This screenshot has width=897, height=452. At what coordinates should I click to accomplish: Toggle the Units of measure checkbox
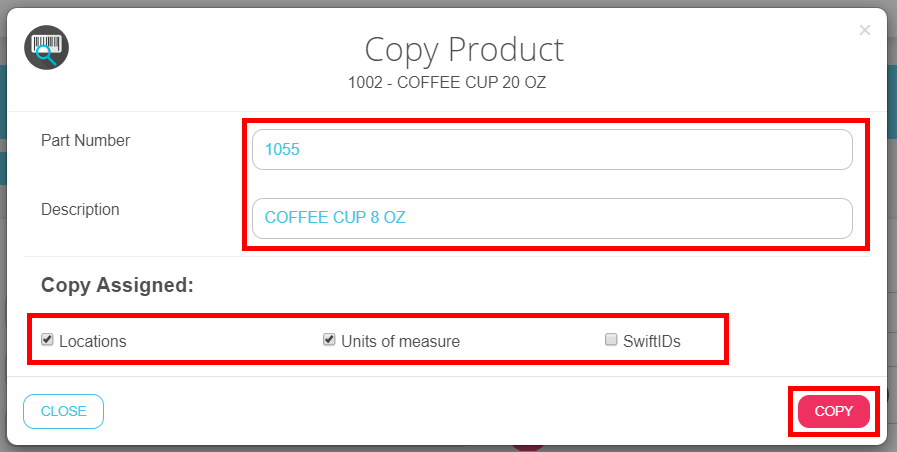pos(329,340)
